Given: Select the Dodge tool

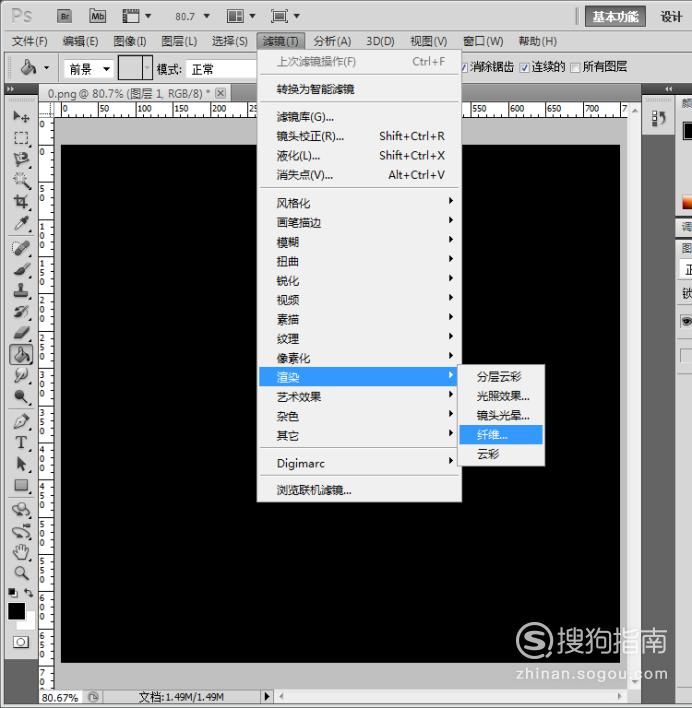Looking at the screenshot, I should click(x=21, y=397).
